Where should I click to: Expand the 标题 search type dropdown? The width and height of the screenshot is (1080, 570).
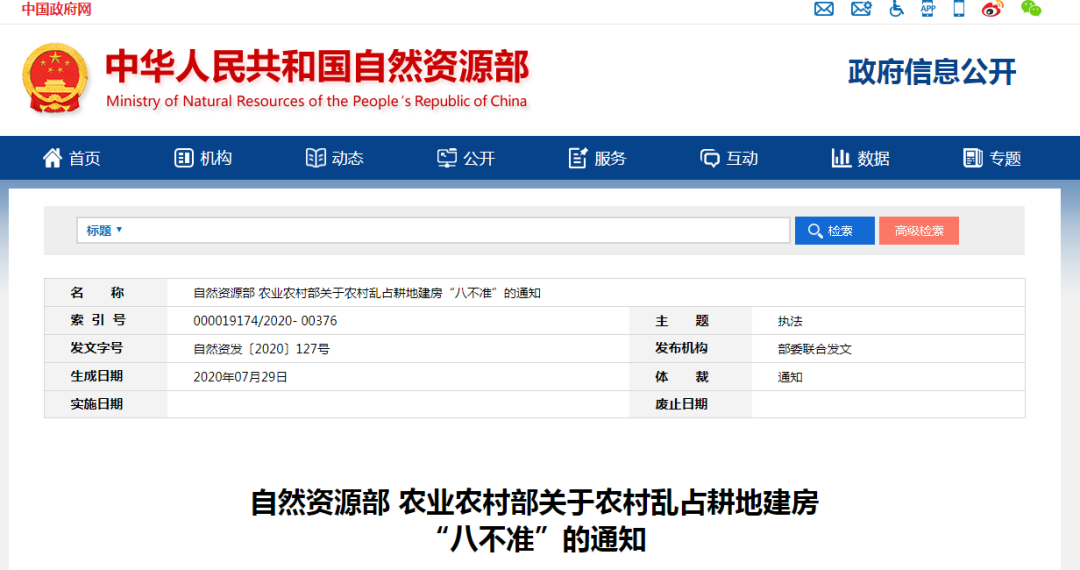pos(104,230)
